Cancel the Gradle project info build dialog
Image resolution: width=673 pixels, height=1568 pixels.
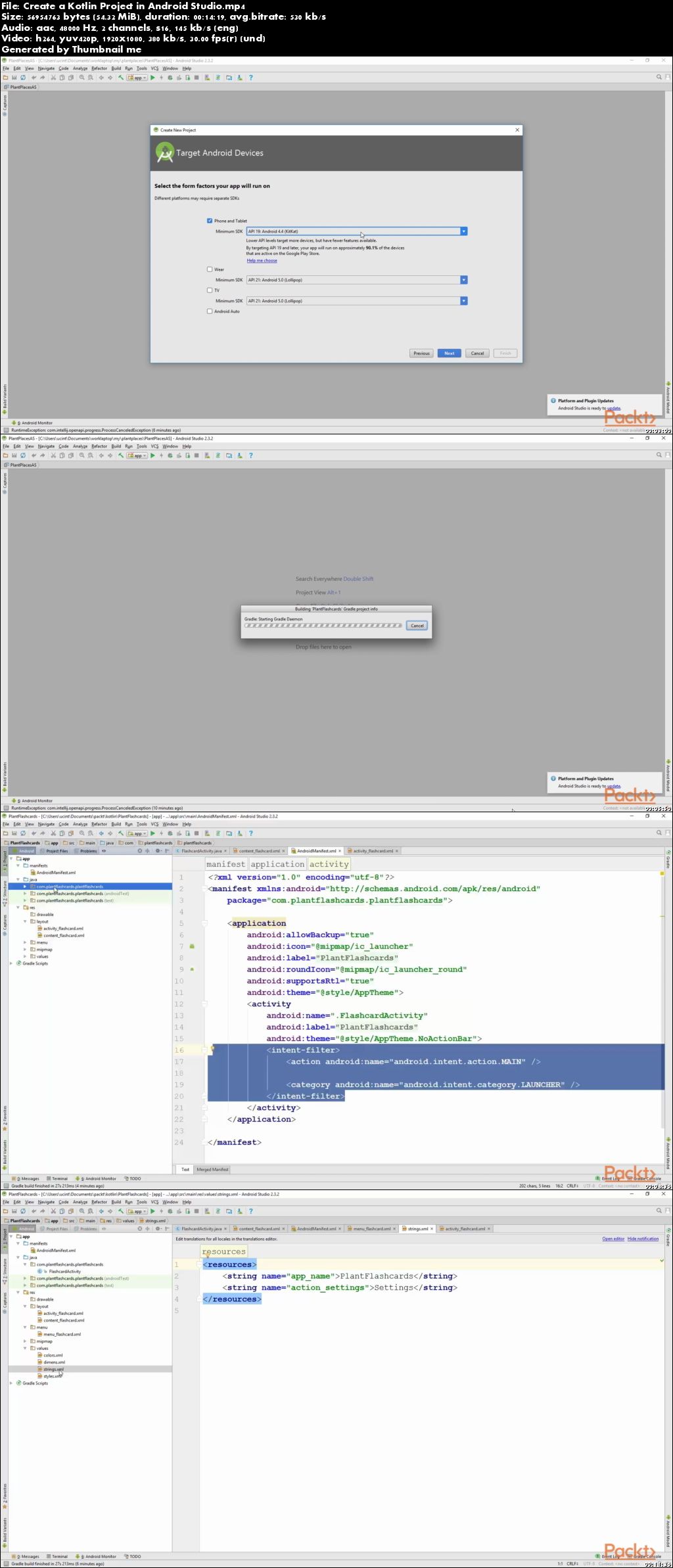click(417, 626)
